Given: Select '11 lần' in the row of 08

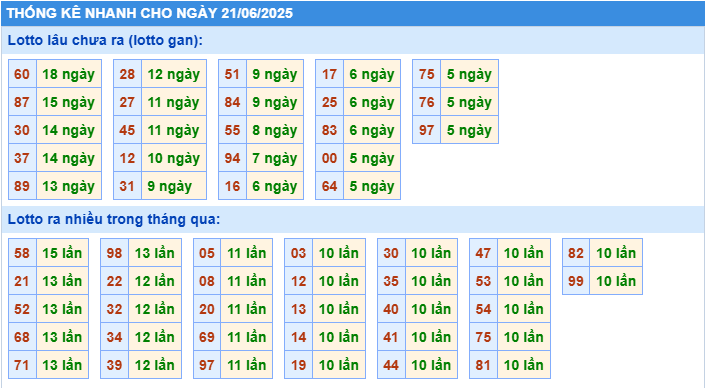Looking at the screenshot, I should [x=247, y=281].
